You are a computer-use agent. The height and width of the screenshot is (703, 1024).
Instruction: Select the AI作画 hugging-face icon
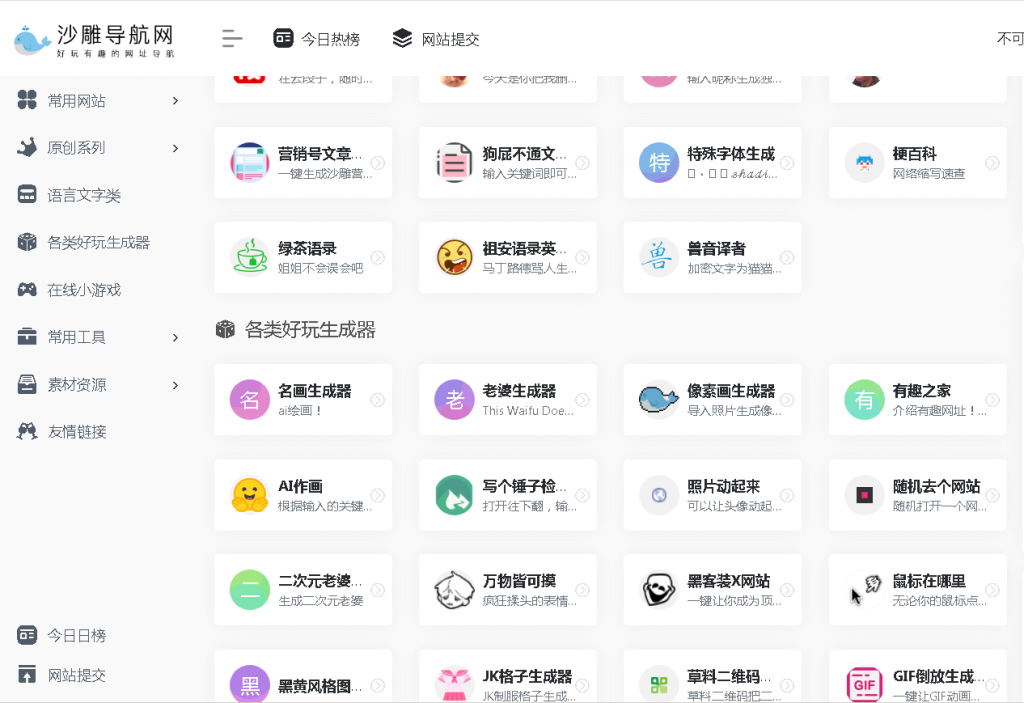coord(249,495)
